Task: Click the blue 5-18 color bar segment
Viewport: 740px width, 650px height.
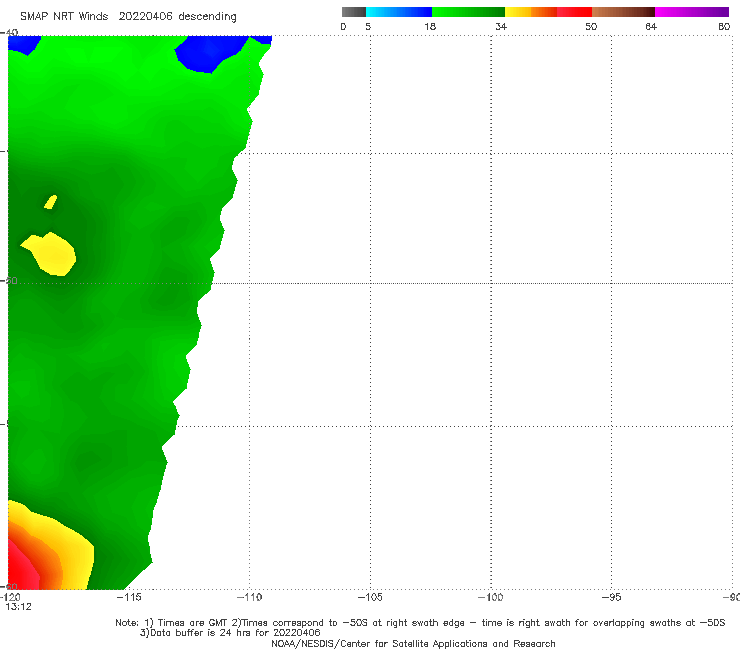Action: 399,12
